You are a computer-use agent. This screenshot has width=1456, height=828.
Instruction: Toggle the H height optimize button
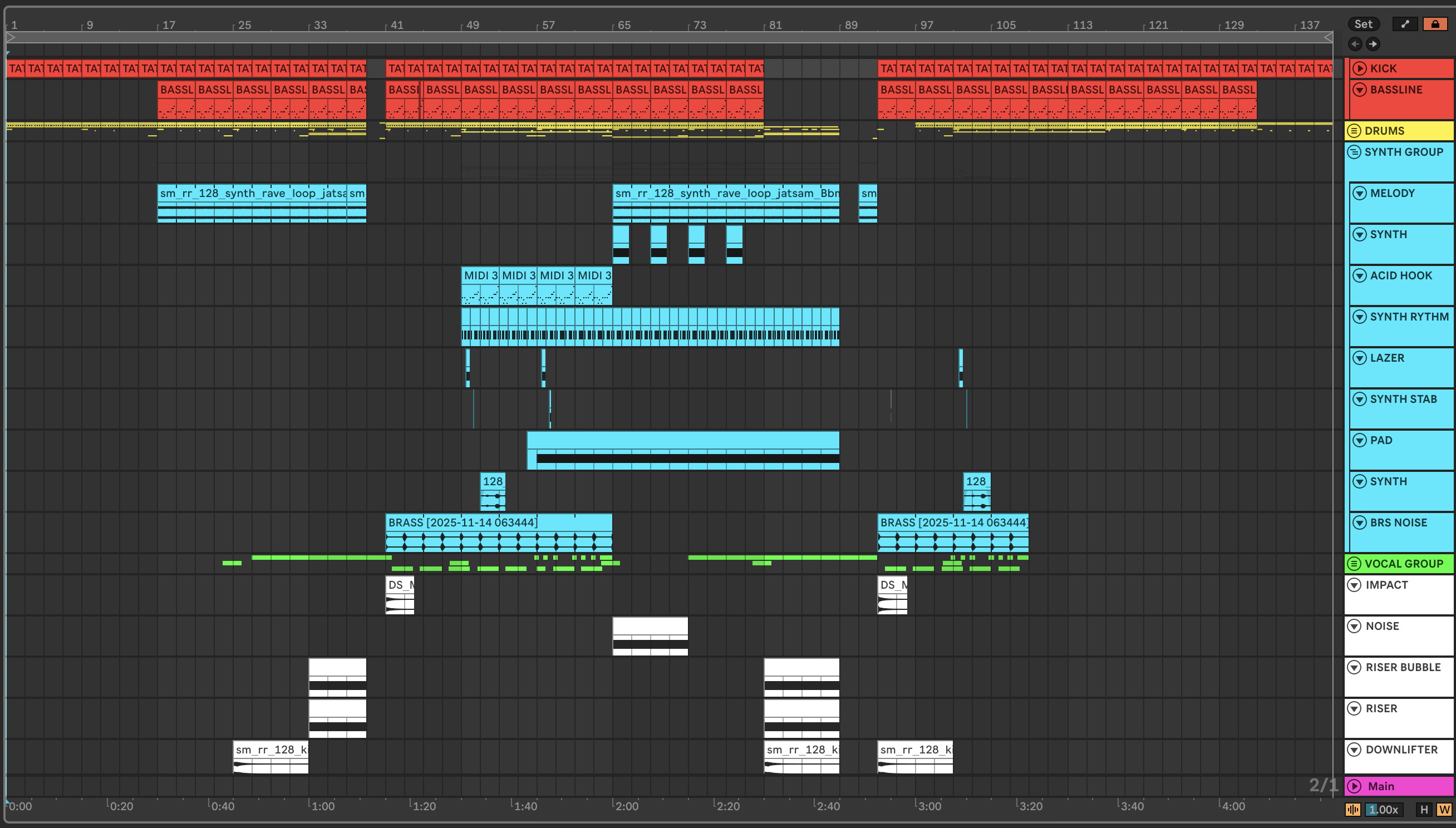click(1424, 809)
